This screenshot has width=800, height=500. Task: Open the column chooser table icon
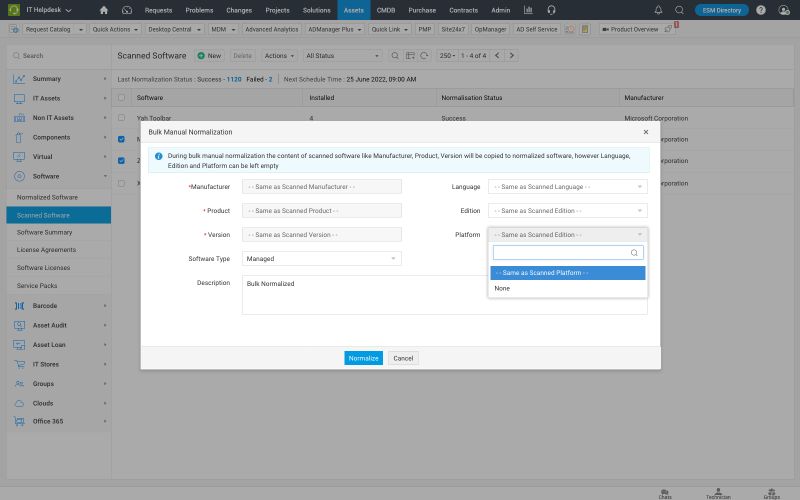click(x=410, y=56)
